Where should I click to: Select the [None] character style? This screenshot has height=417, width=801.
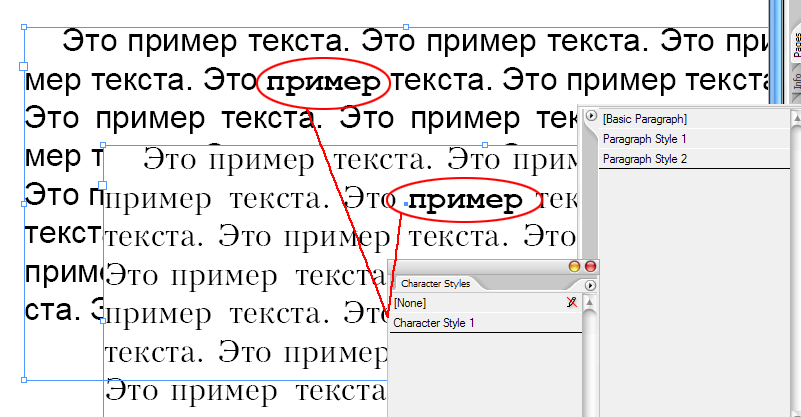[486, 303]
